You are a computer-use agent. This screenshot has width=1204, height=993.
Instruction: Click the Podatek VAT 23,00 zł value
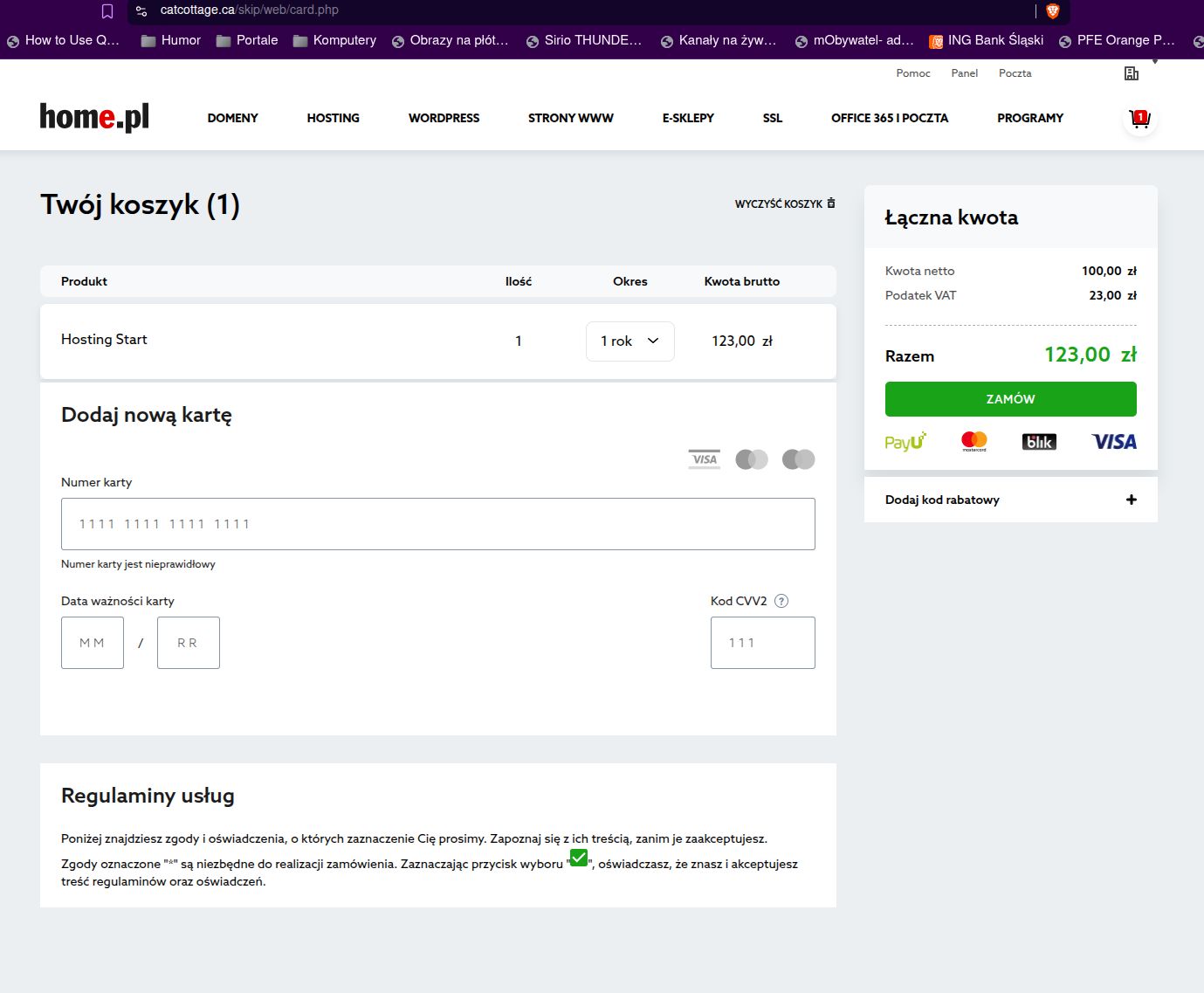pos(1112,295)
